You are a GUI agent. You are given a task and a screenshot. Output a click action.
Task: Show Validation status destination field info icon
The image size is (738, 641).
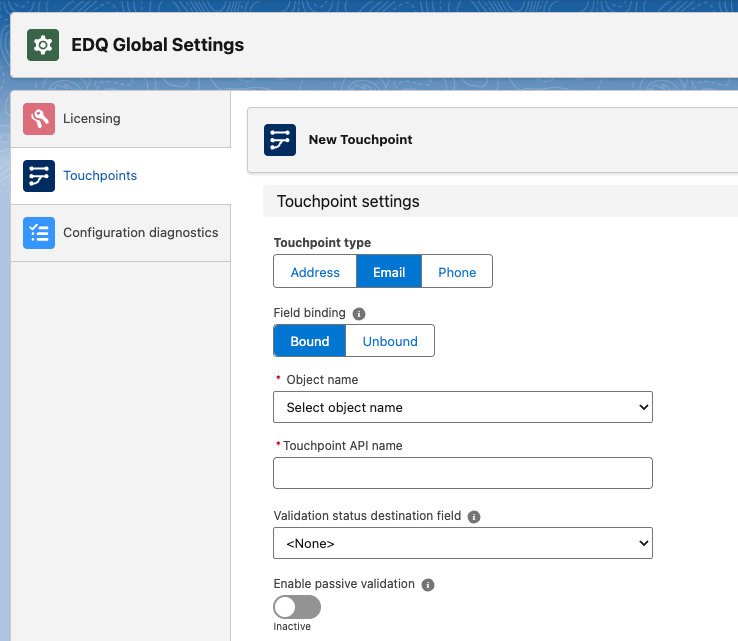[x=474, y=517]
